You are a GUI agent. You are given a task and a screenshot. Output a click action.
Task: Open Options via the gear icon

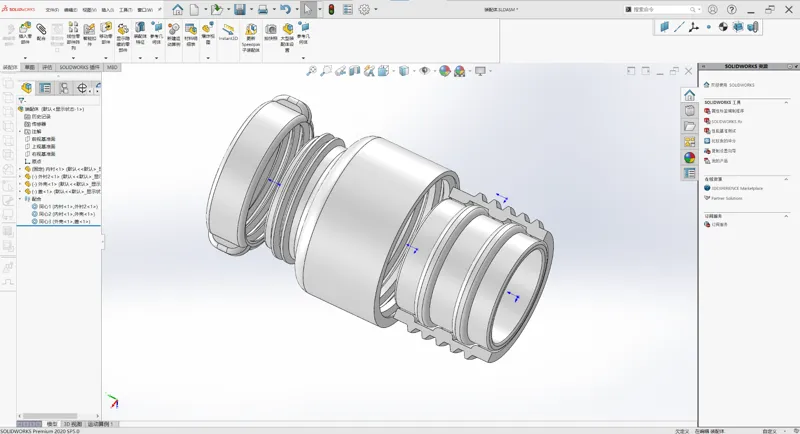point(364,9)
